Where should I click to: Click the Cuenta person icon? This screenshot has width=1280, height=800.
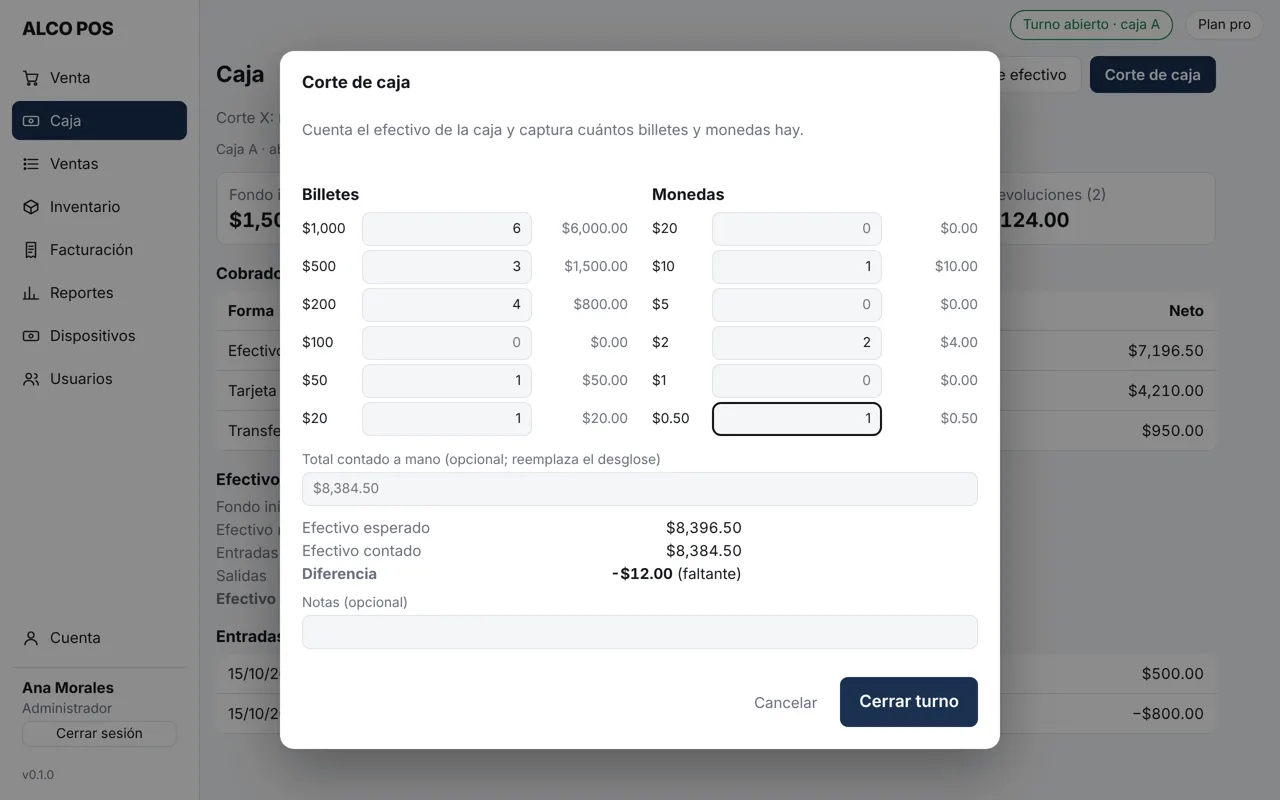coord(31,638)
